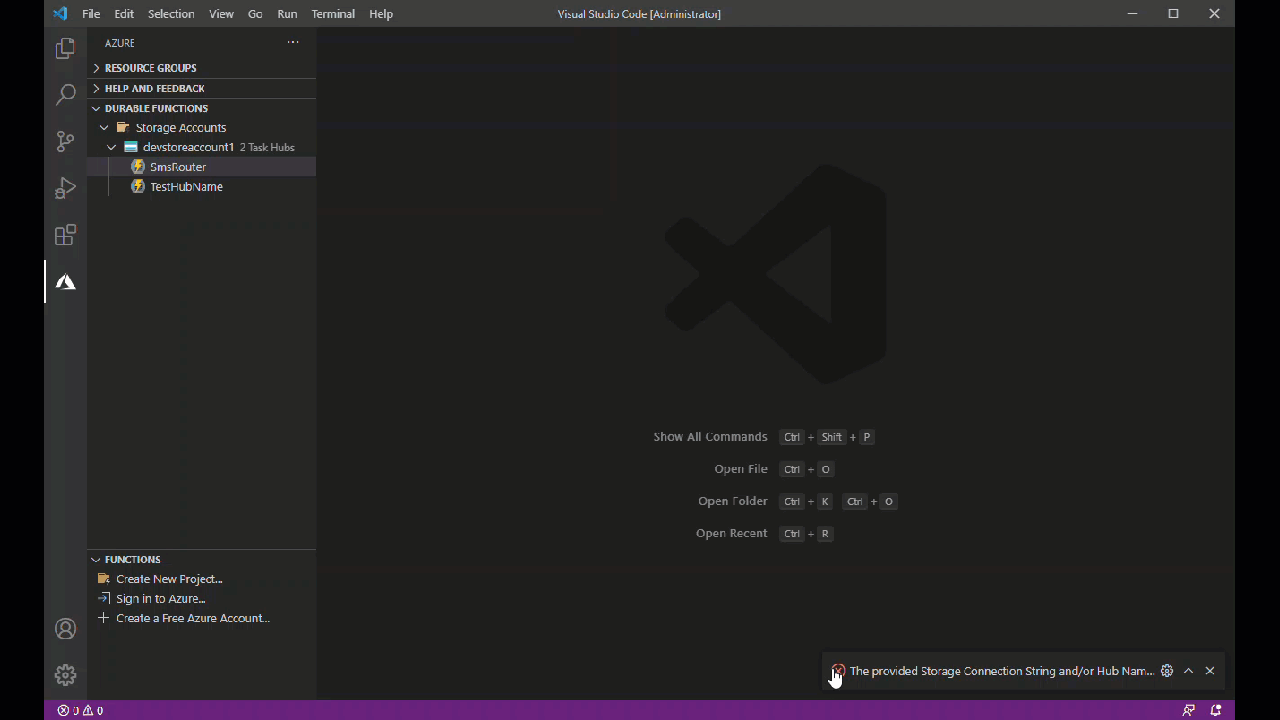Click the '2 Task Hubs' label
Viewport: 1280px width, 720px height.
tap(267, 147)
